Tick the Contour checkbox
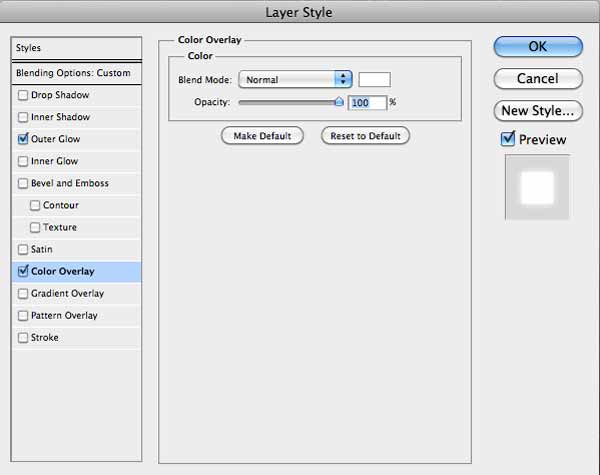The width and height of the screenshot is (600, 475). pos(35,206)
